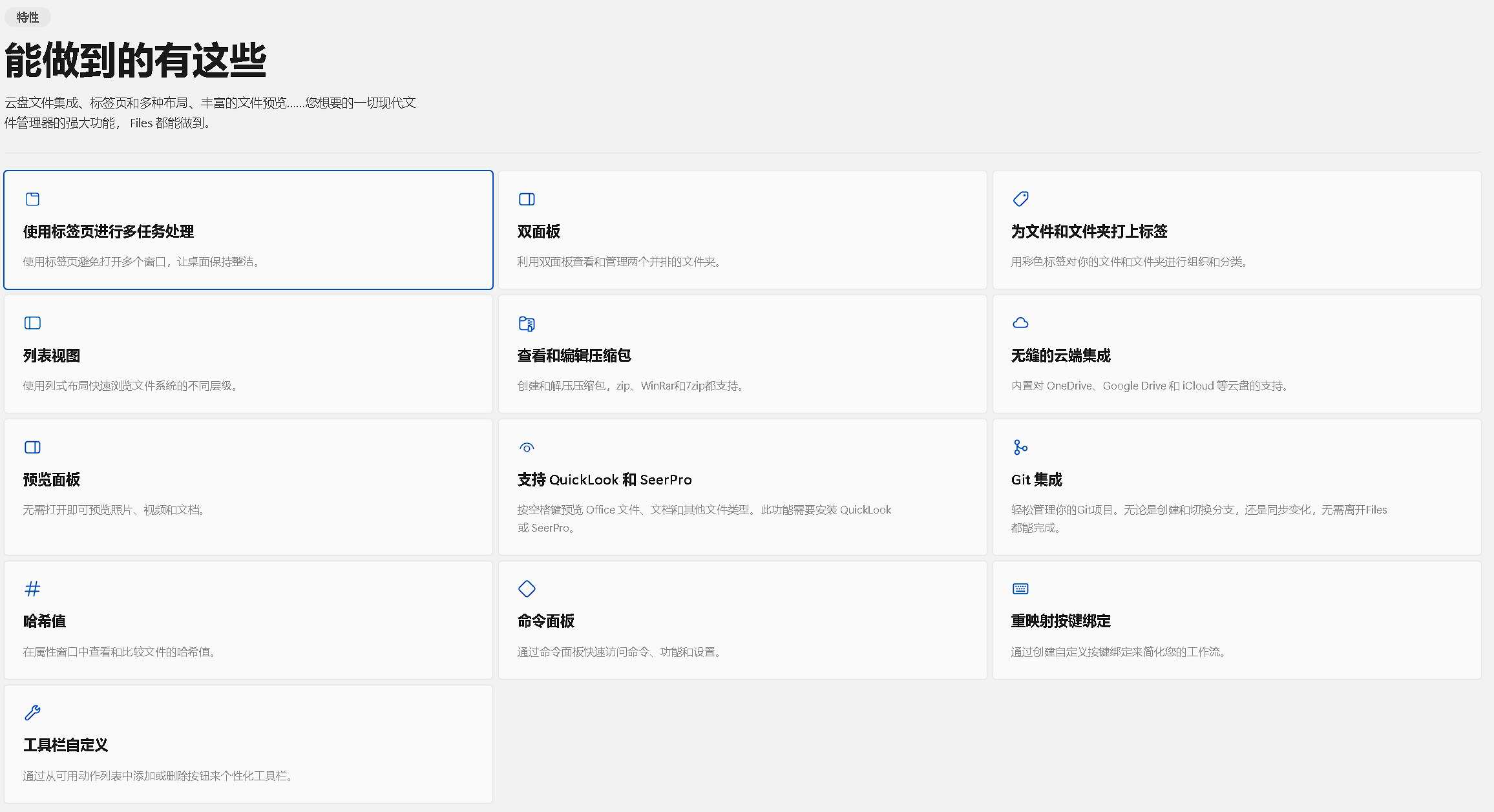Click description 通过创建自定义按键绑定来简化您的工作流
This screenshot has height=812, width=1494.
1119,652
